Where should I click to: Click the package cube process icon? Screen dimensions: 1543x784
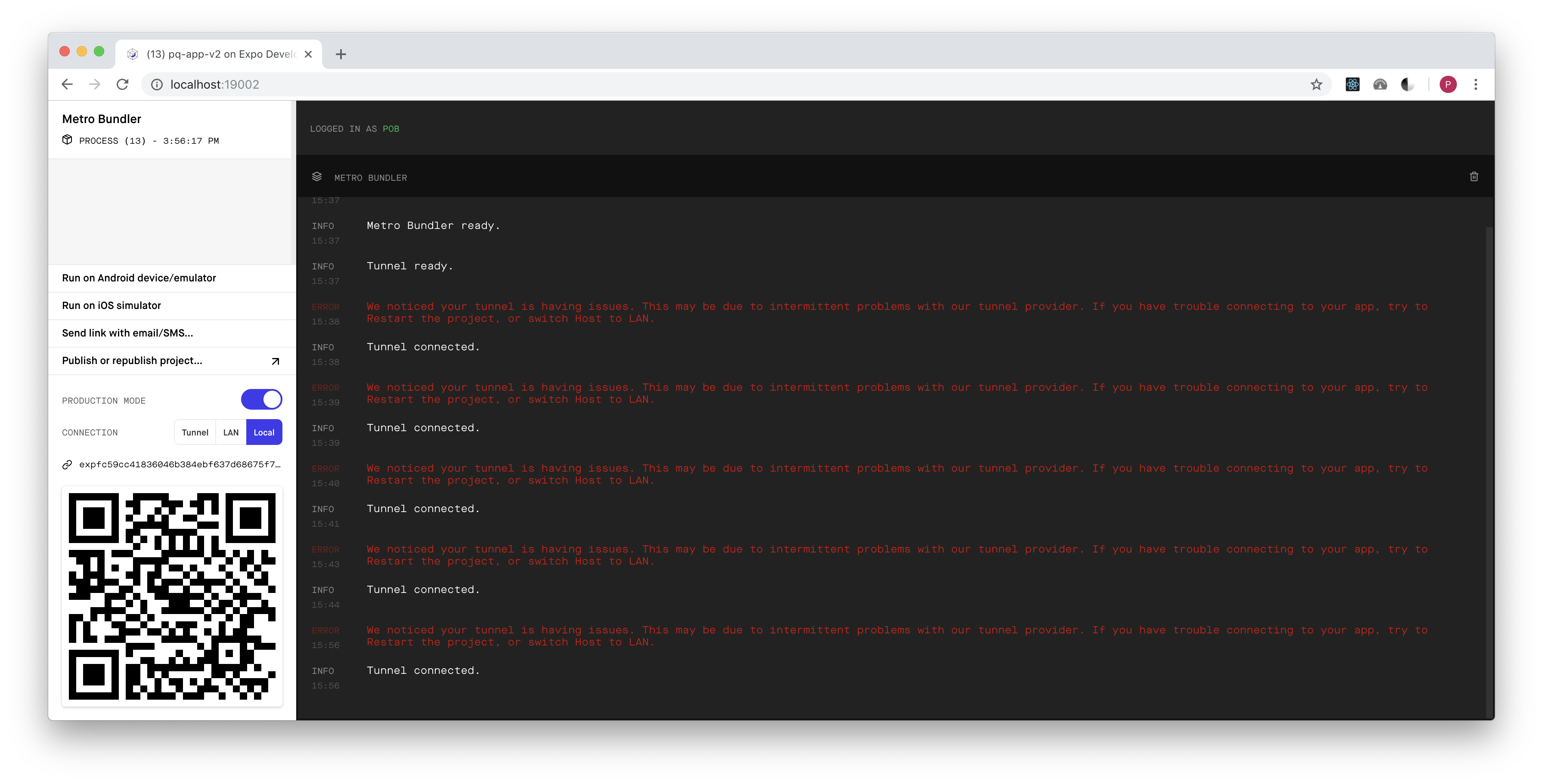[x=67, y=140]
